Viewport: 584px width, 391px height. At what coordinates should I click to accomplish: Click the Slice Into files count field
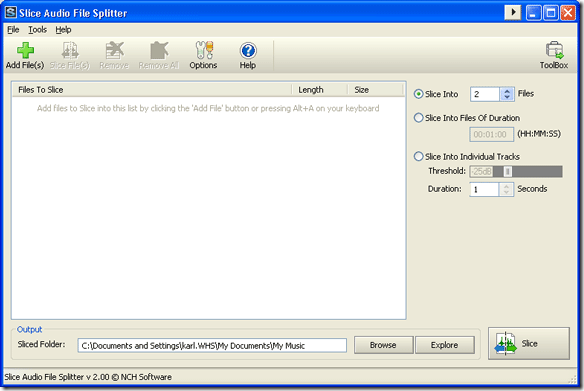[x=485, y=94]
